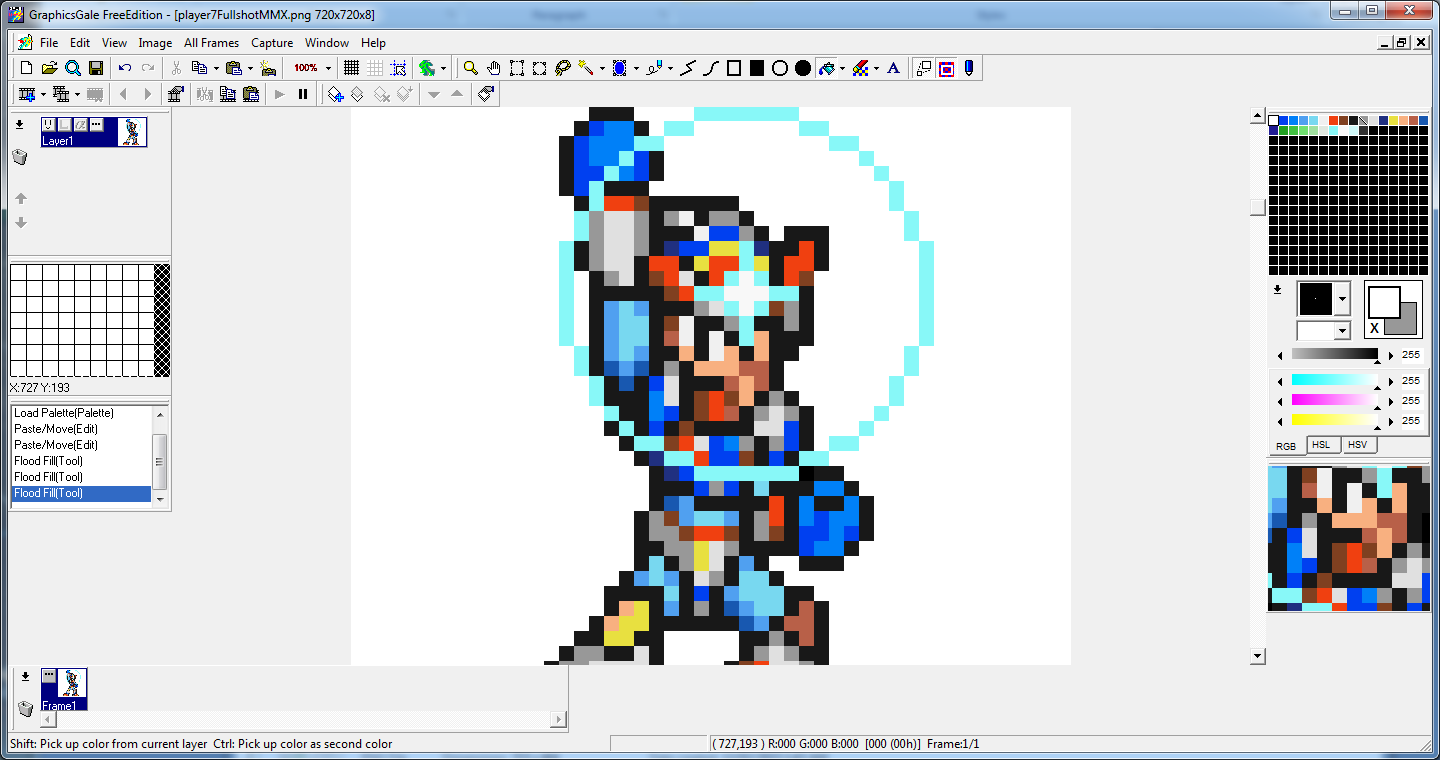Select the Zoom magnifier tool
Viewport: 1440px width, 760px height.
coord(470,68)
